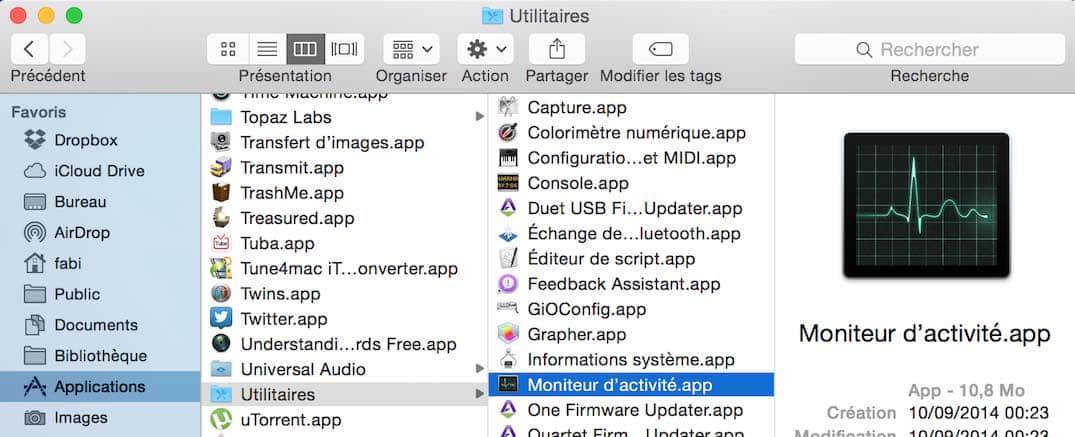Click the Activity Monitor preview image
The image size is (1075, 437).
(926, 205)
